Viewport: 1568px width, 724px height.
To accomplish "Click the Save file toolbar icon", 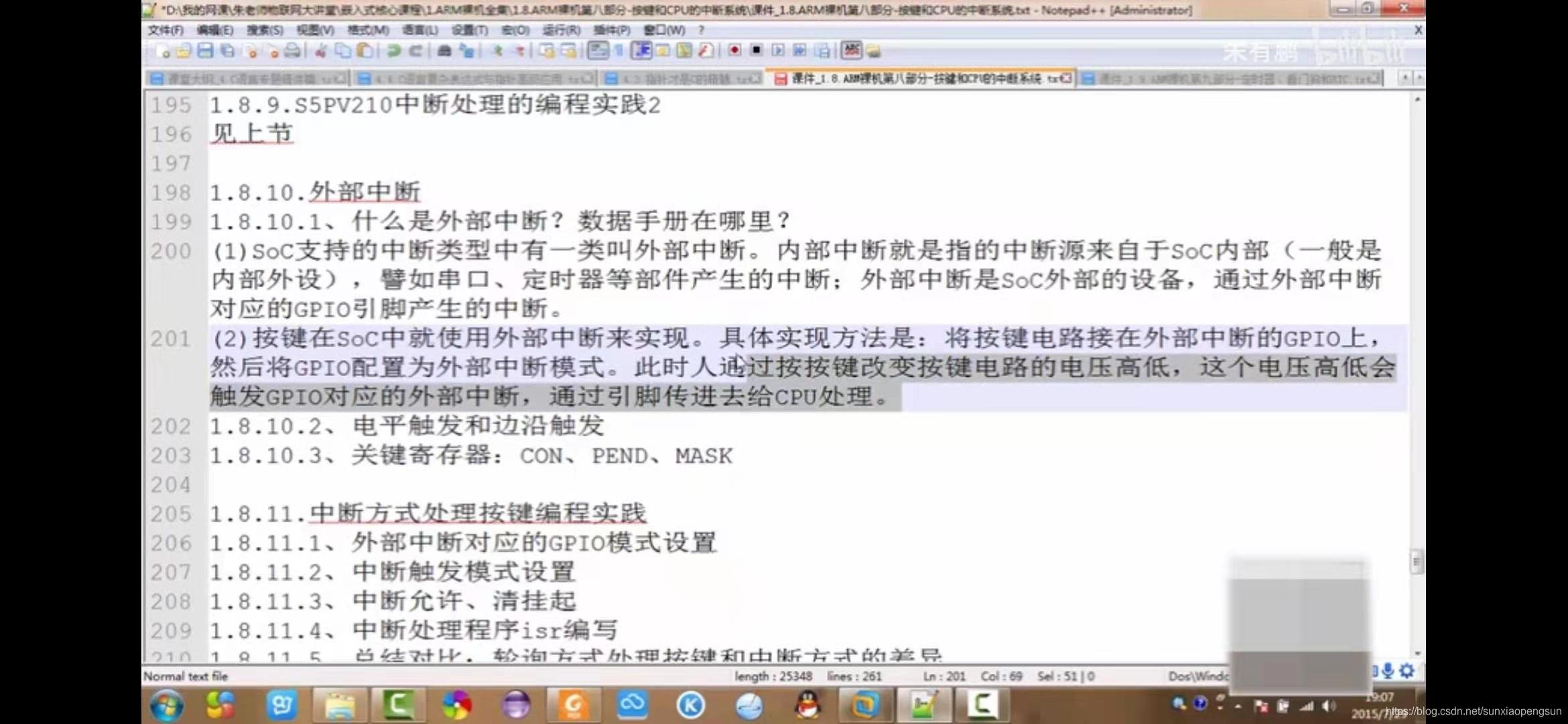I will click(x=206, y=51).
